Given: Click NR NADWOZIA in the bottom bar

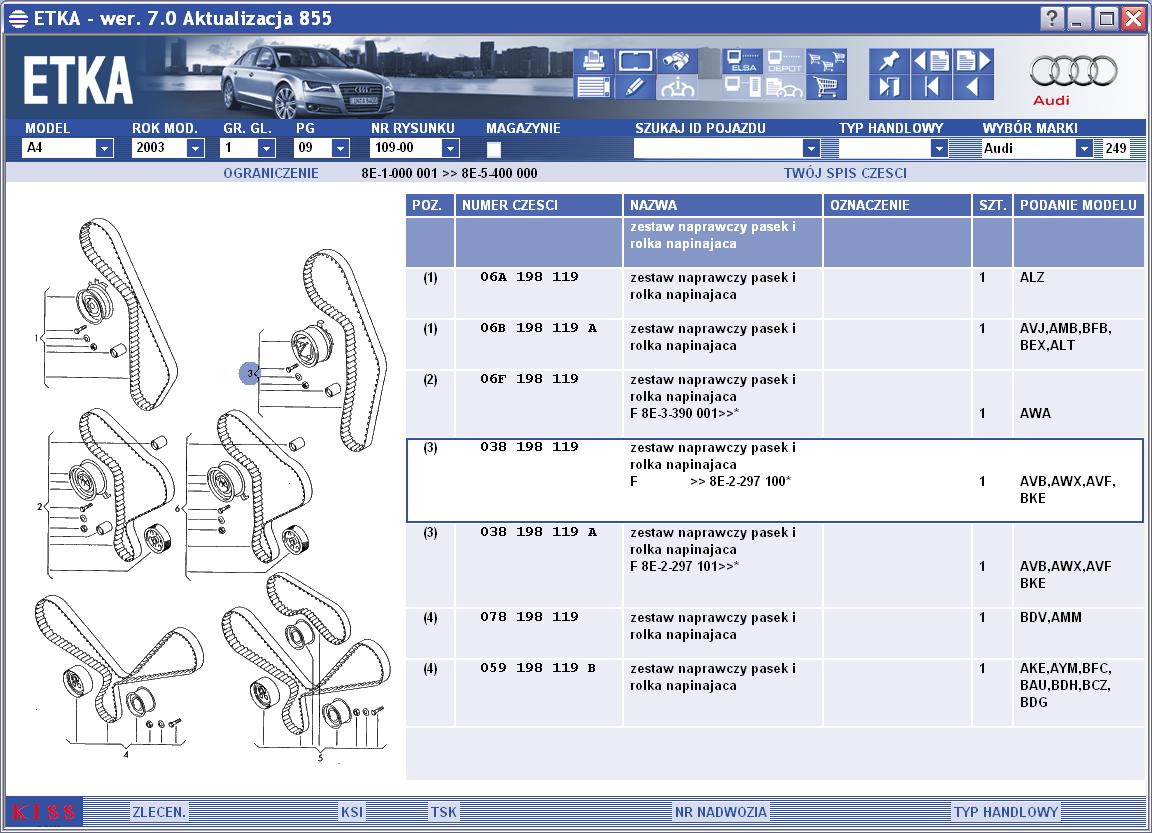Looking at the screenshot, I should 721,812.
